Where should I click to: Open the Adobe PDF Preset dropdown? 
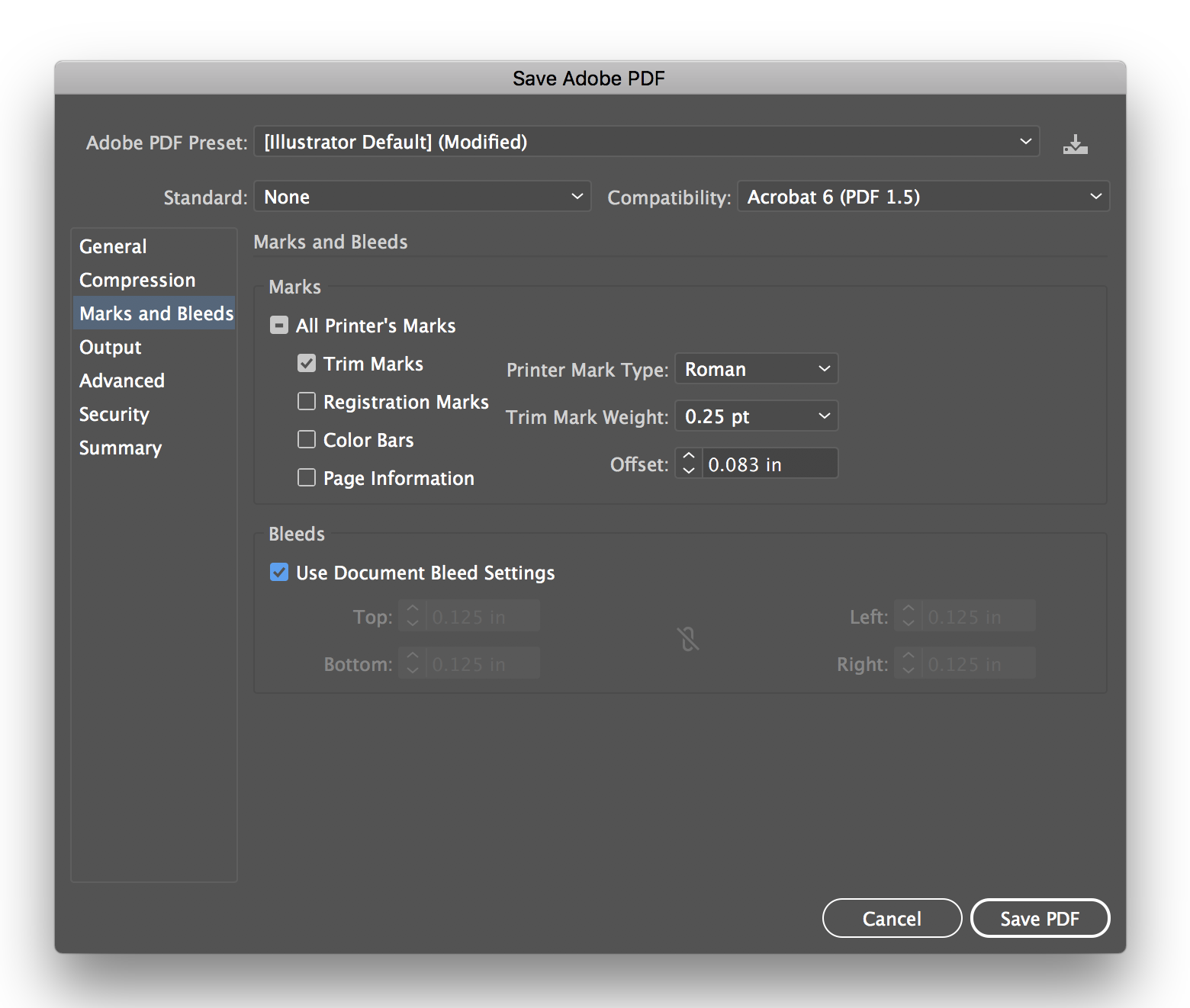point(646,142)
